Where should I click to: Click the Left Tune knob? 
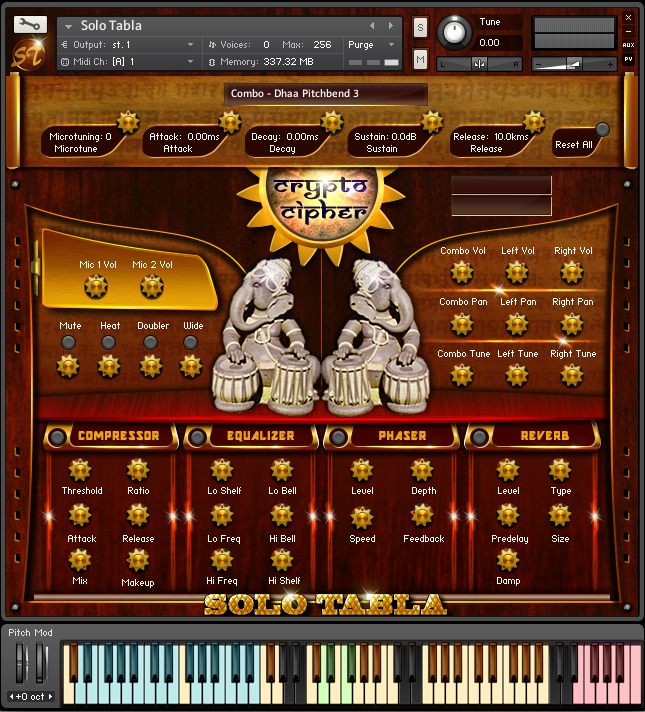tap(517, 376)
